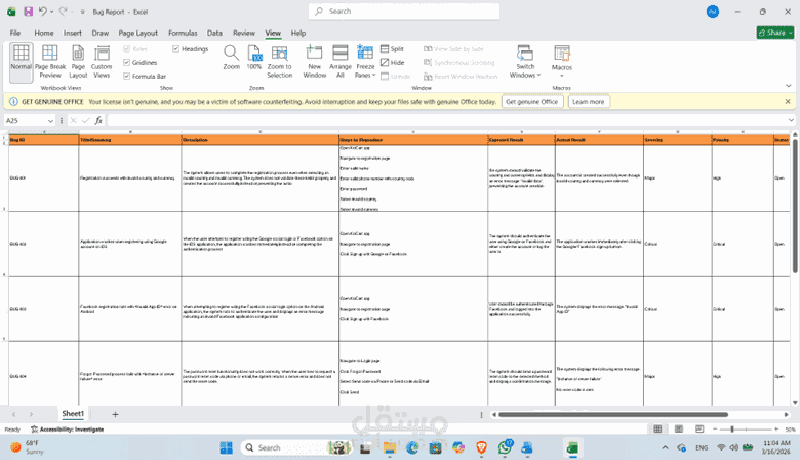Open Custom Views dialog

102,62
